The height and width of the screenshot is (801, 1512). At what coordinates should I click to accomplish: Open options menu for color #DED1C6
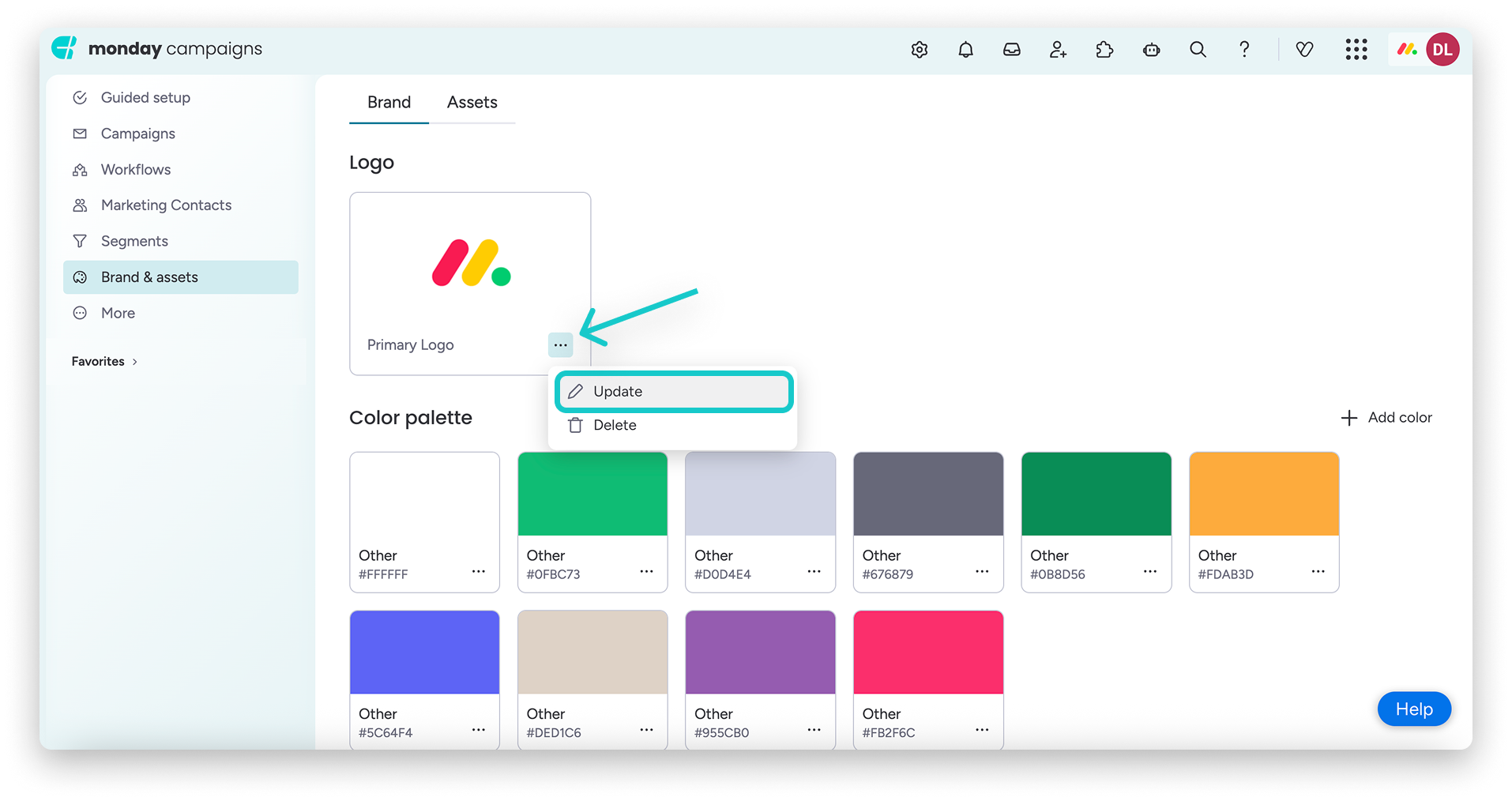pos(646,730)
